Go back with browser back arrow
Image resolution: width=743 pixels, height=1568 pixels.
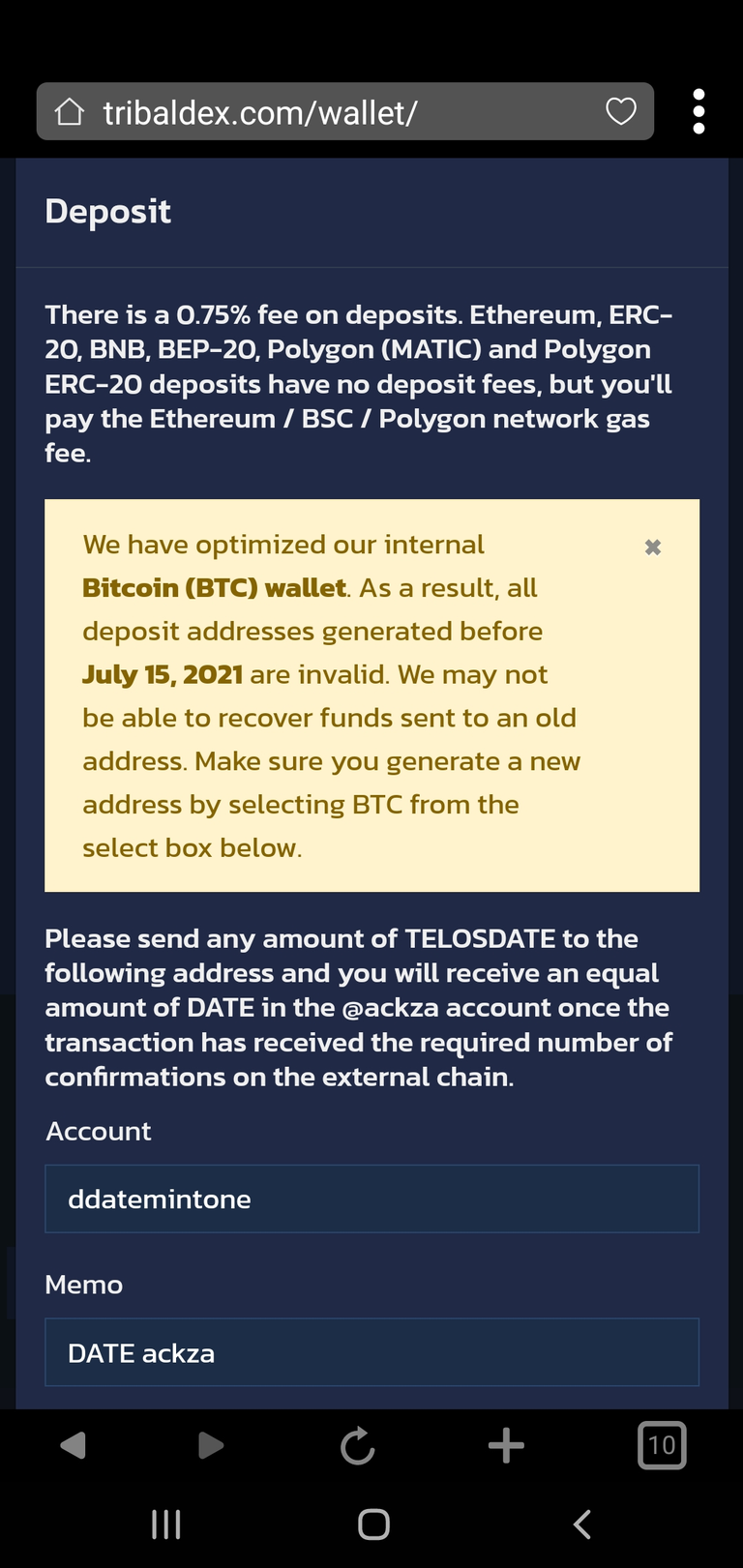pyautogui.click(x=73, y=1445)
